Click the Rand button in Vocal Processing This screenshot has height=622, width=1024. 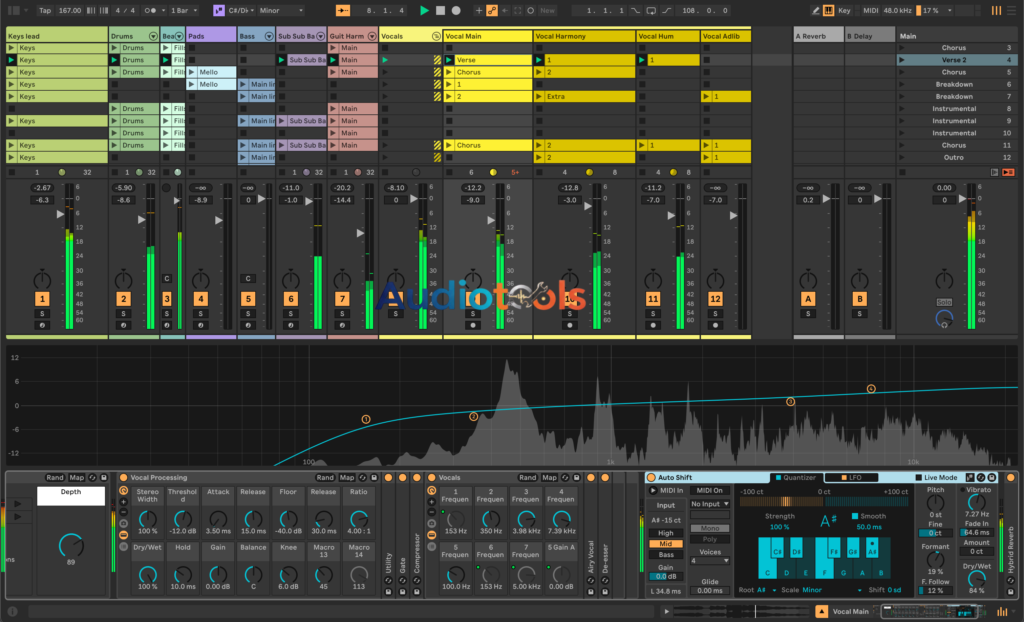coord(325,478)
